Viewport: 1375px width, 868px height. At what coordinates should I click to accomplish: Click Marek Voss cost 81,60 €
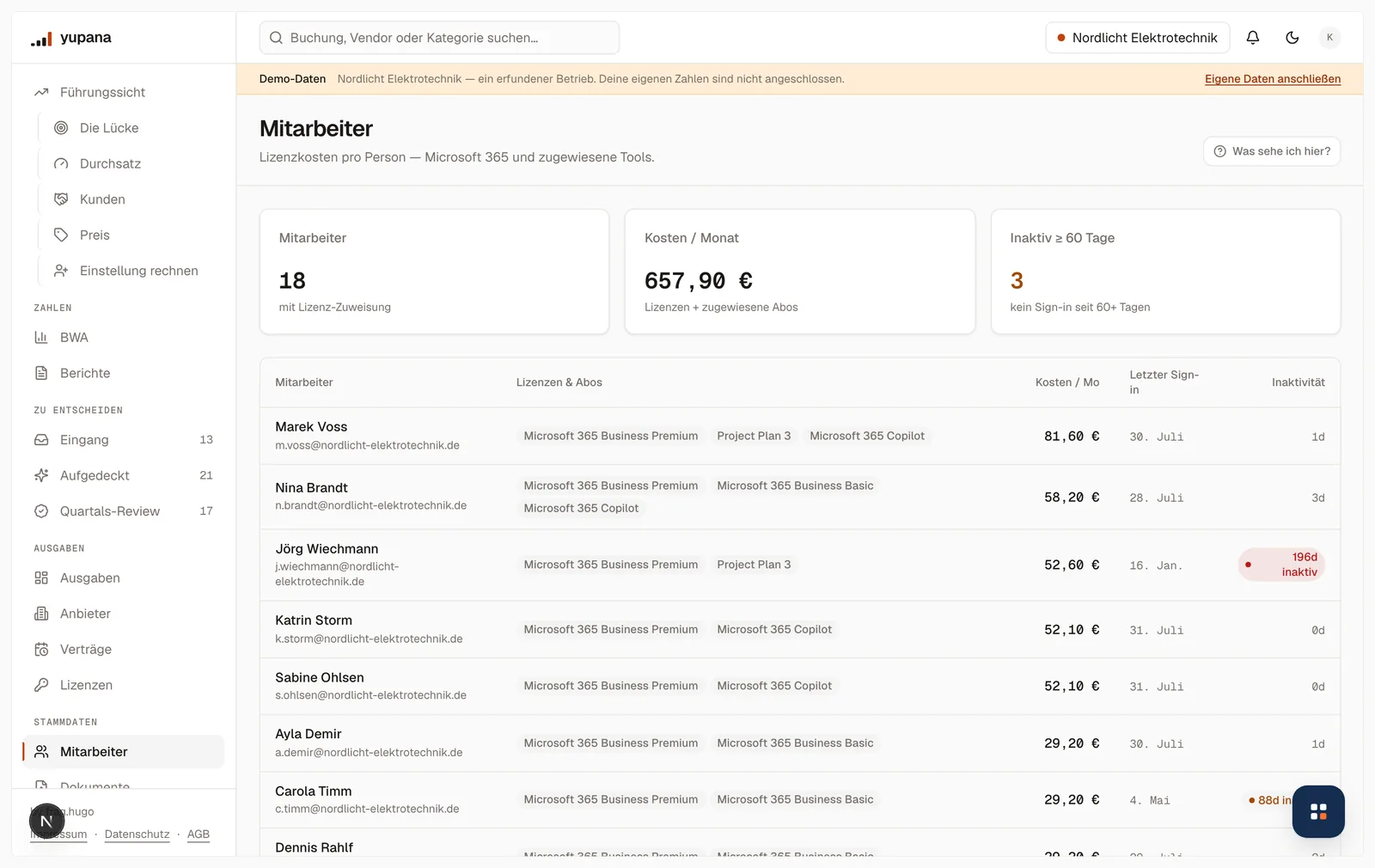pyautogui.click(x=1072, y=437)
